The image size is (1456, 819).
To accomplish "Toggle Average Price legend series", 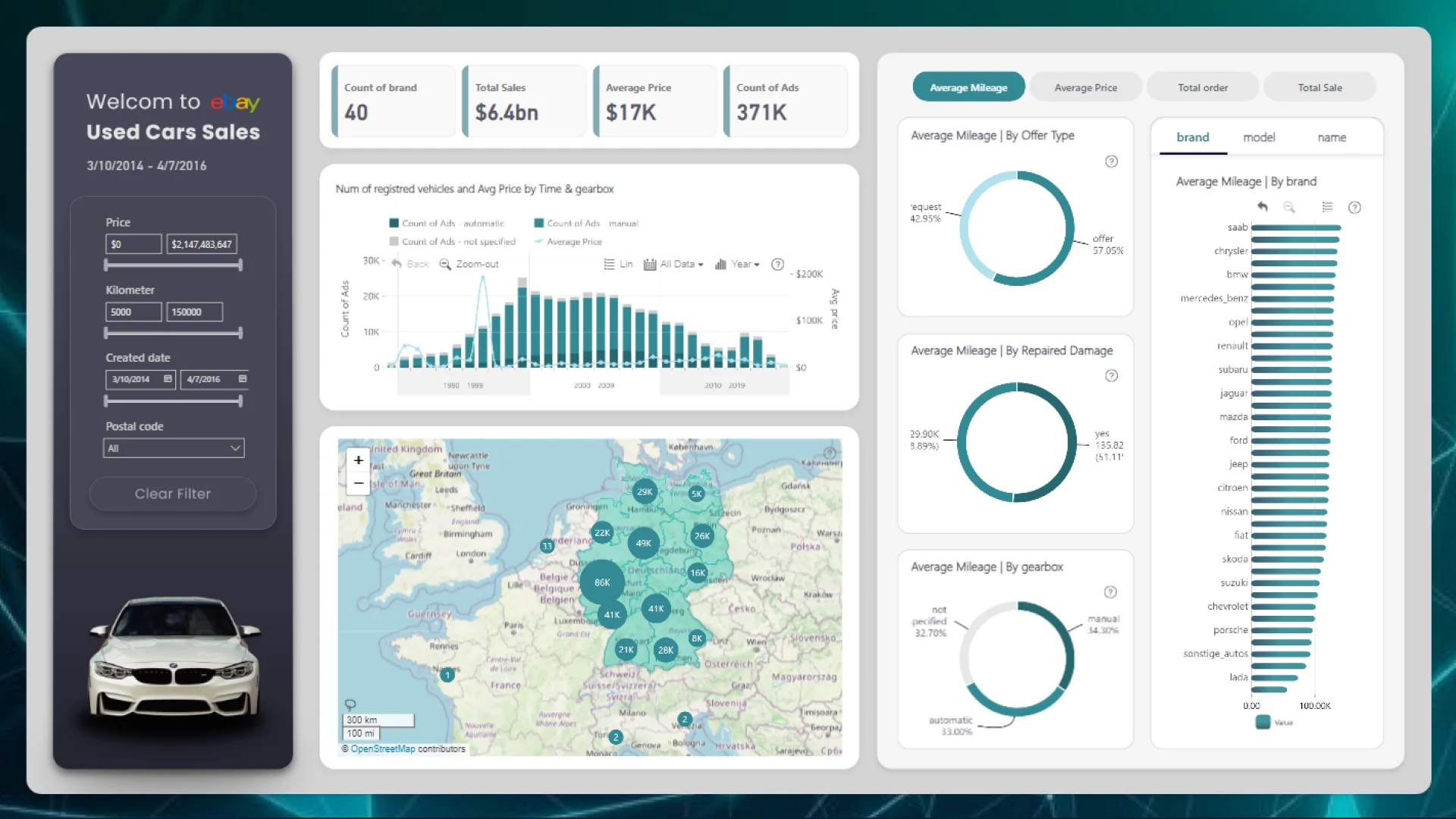I will (x=568, y=241).
